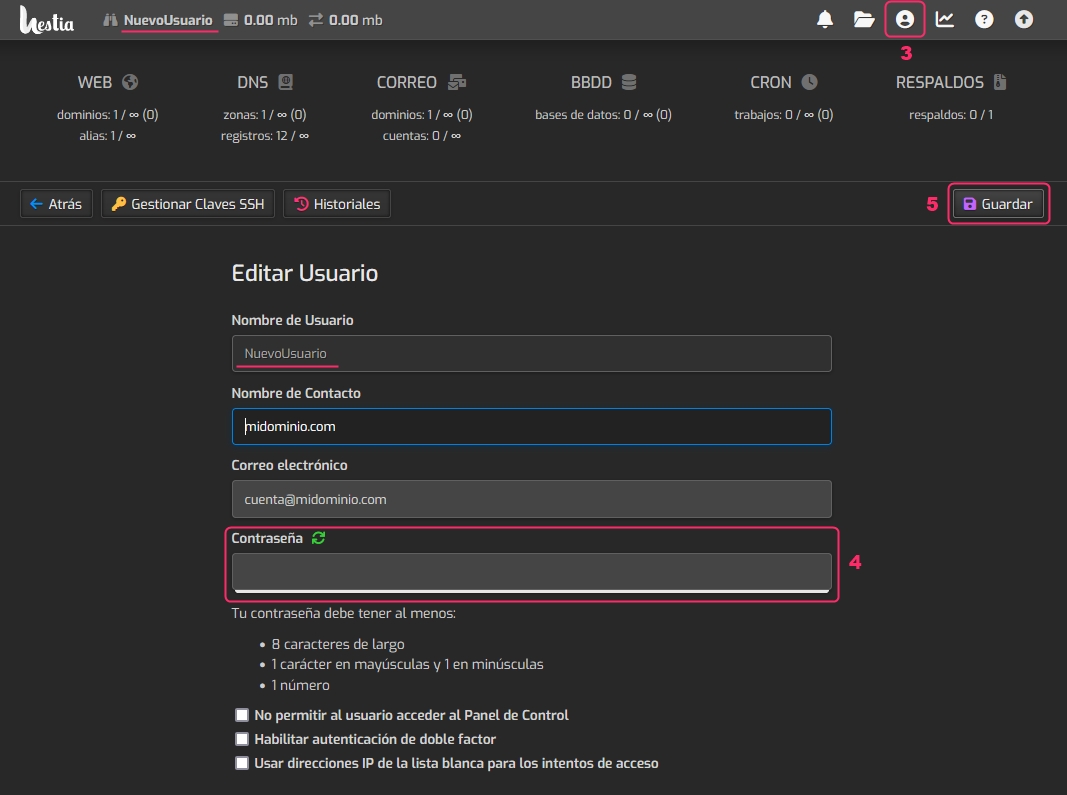Open the statistics chart icon

click(x=945, y=19)
